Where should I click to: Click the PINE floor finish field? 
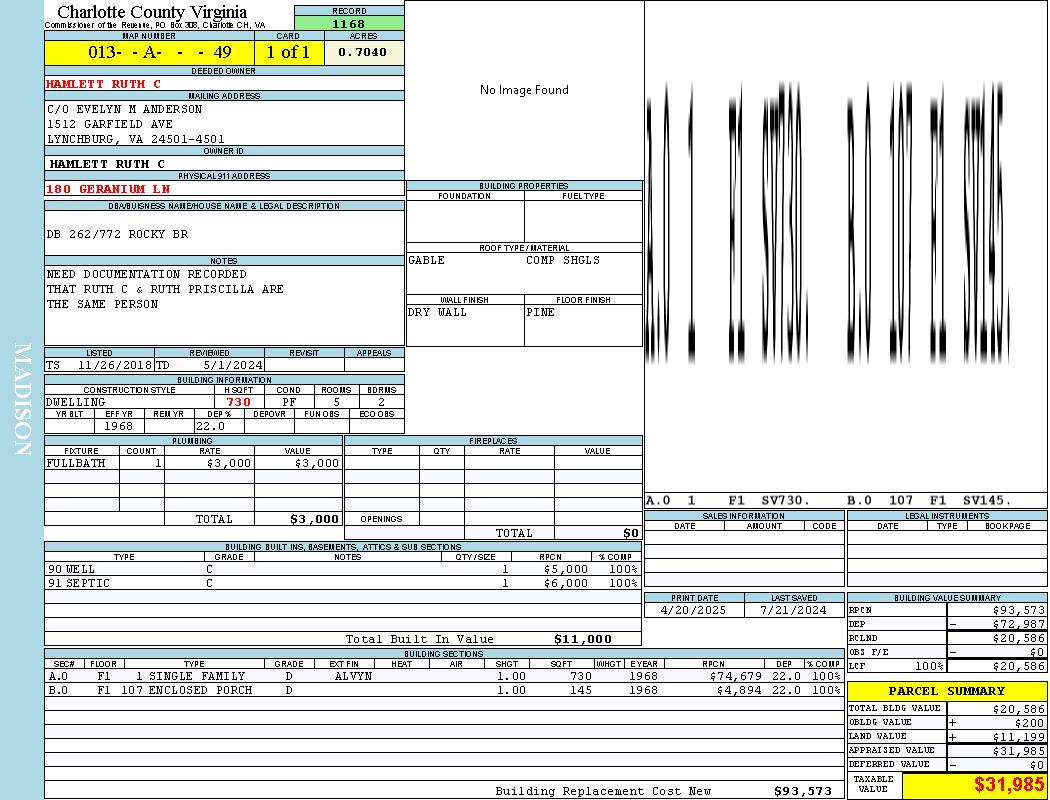pos(541,312)
